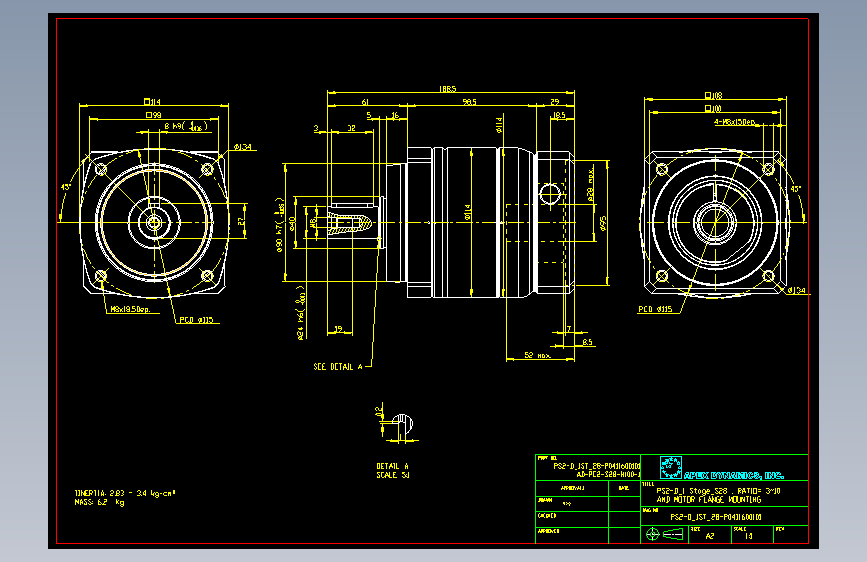This screenshot has height=562, width=867.
Task: Select the 32 shaft key length dimension
Action: 351,128
